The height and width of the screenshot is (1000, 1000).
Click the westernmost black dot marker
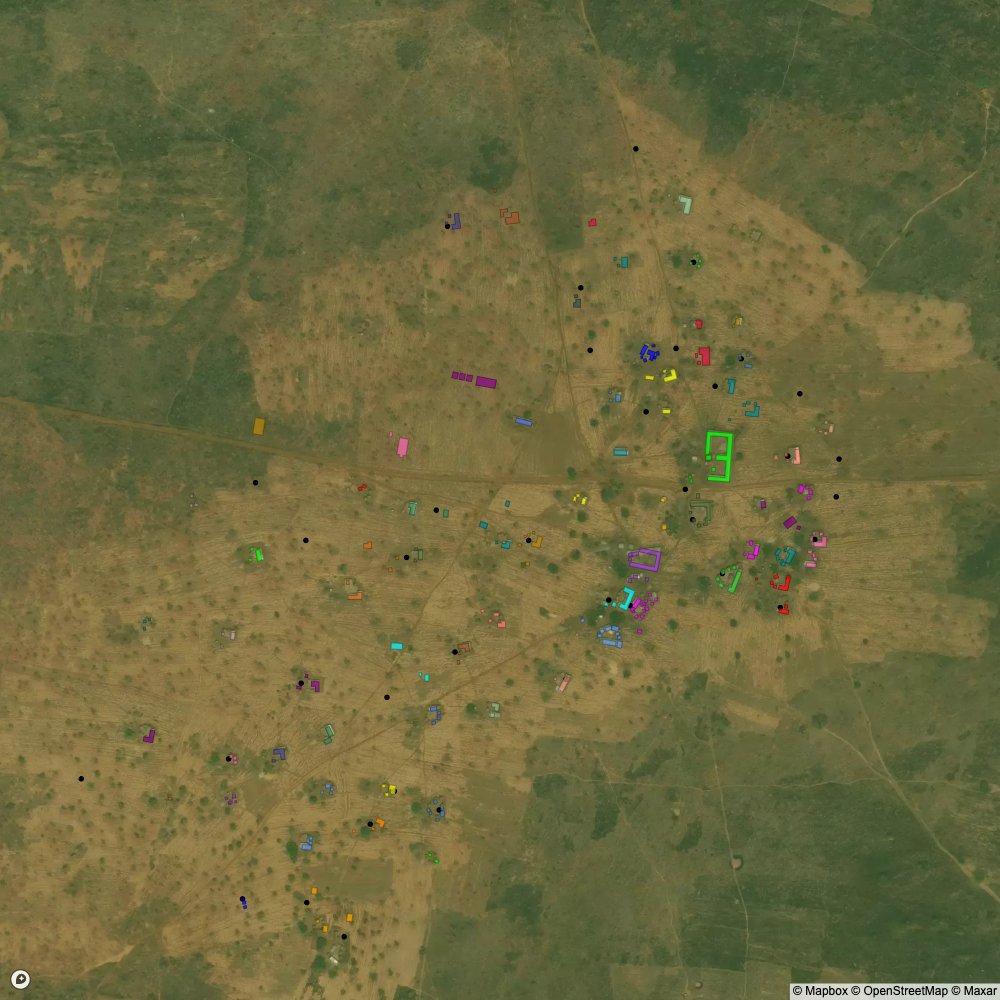coord(81,778)
